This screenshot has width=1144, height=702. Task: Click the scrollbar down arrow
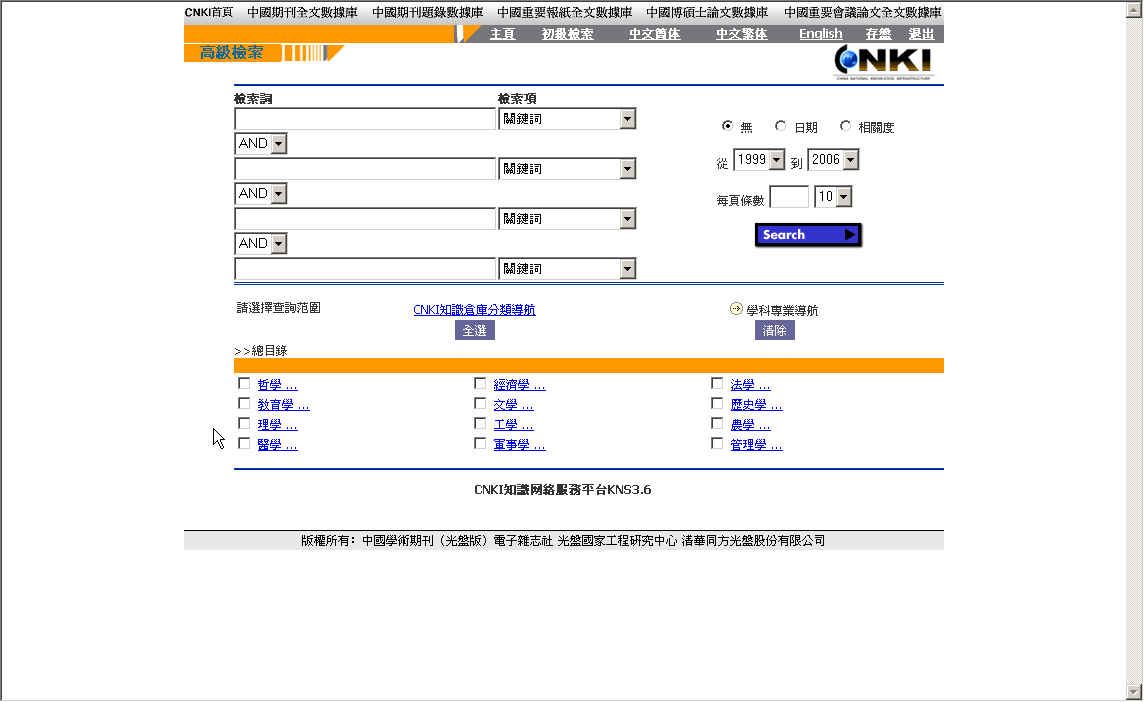(1134, 691)
